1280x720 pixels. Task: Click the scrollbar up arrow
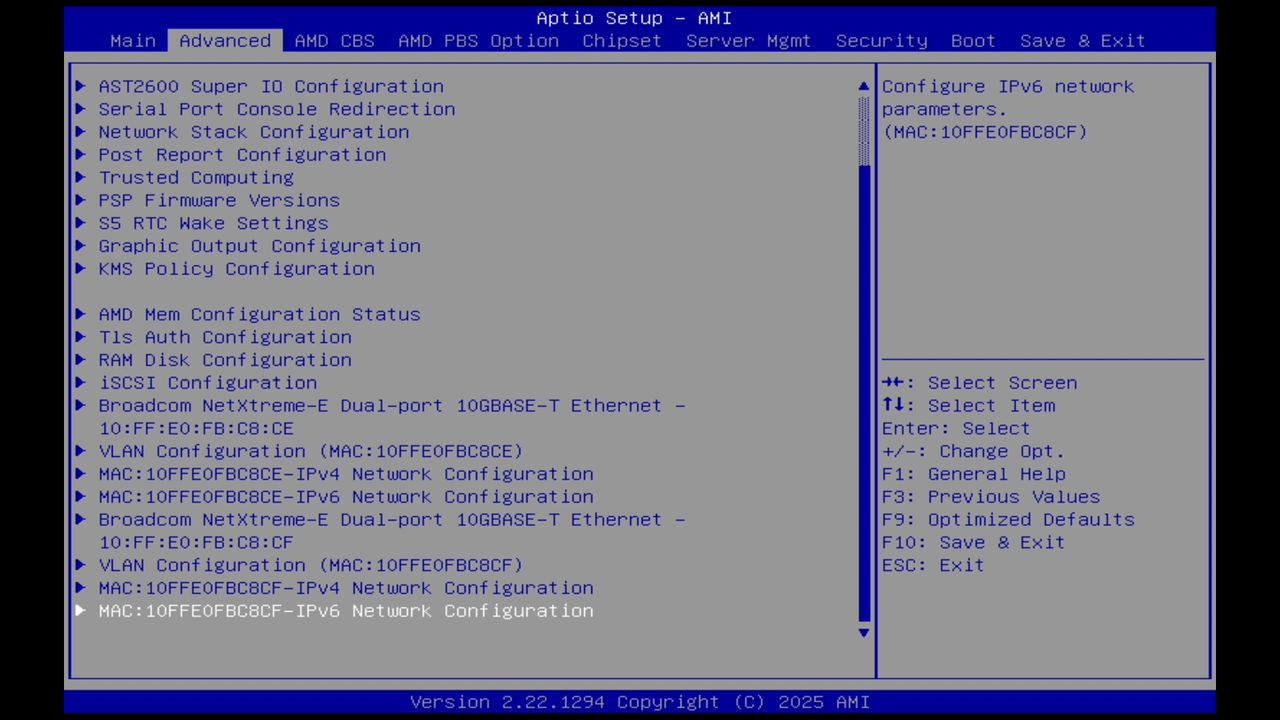(862, 86)
